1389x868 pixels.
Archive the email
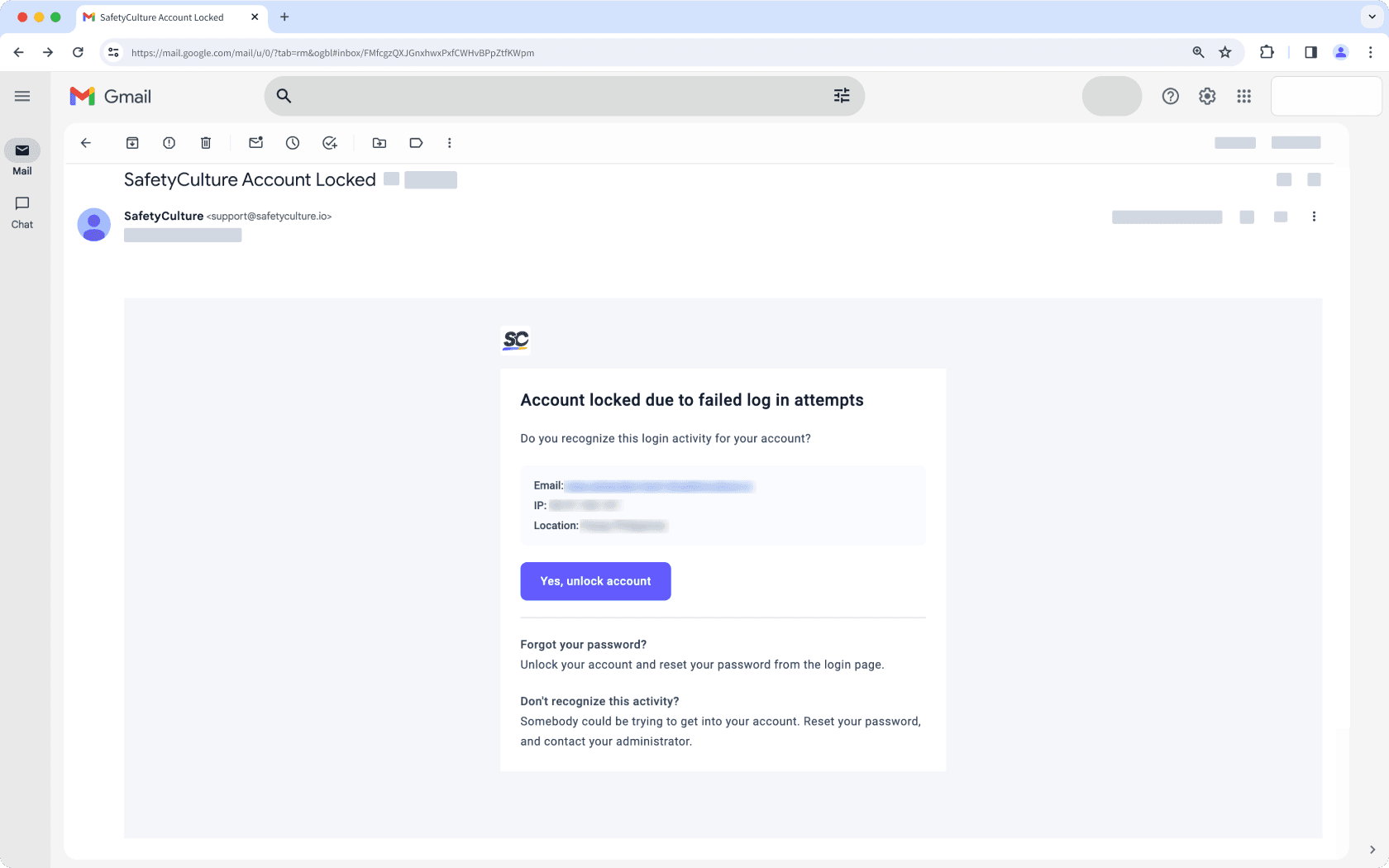[x=131, y=142]
